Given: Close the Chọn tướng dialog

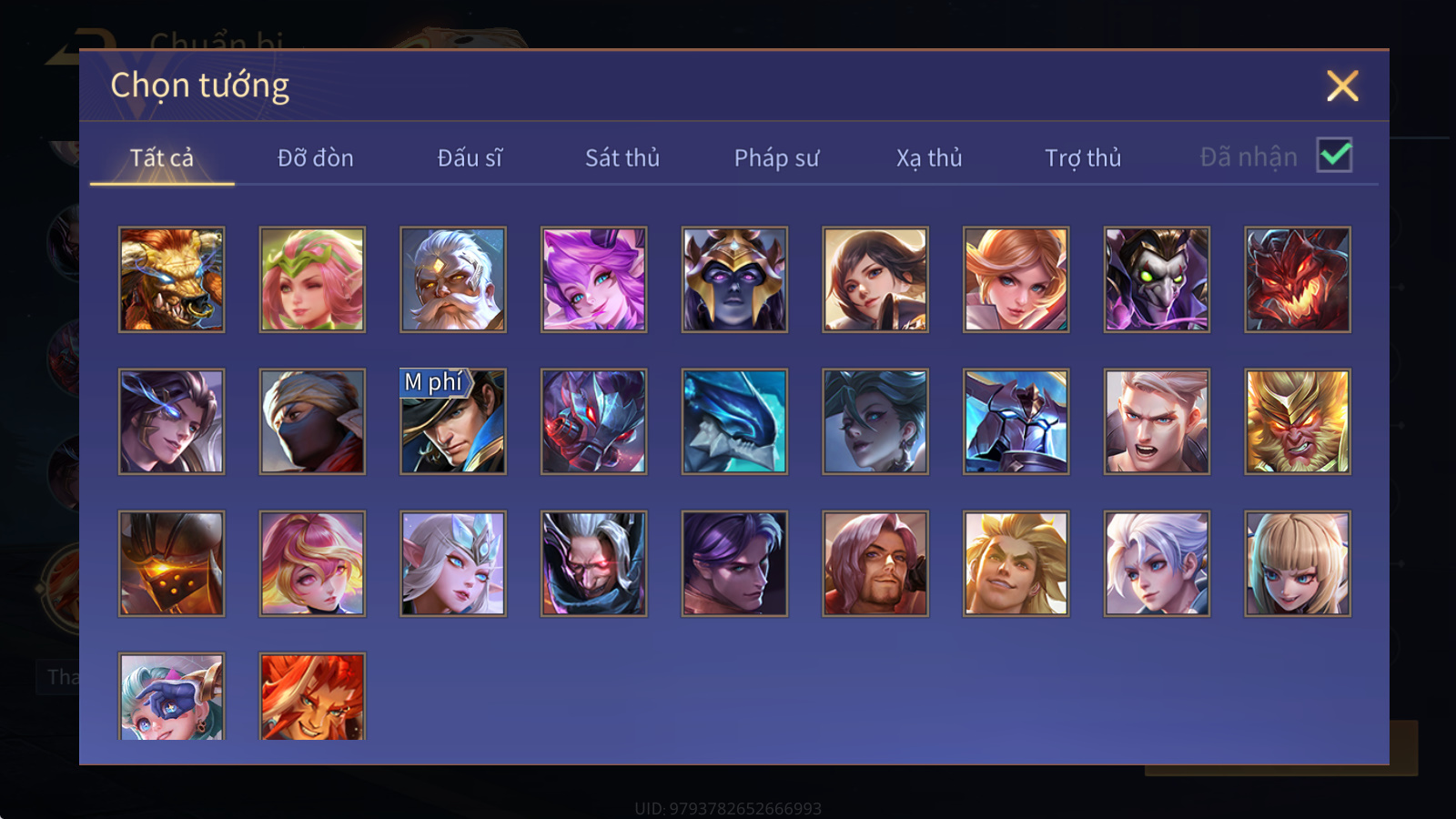Looking at the screenshot, I should (x=1342, y=86).
